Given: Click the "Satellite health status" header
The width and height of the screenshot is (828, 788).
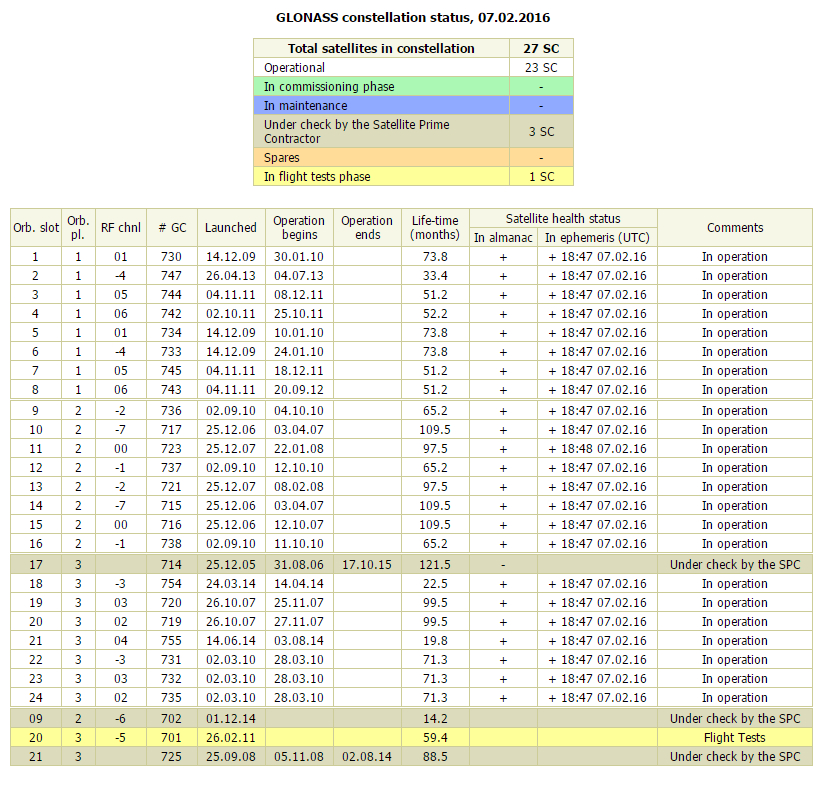Looking at the screenshot, I should (563, 219).
